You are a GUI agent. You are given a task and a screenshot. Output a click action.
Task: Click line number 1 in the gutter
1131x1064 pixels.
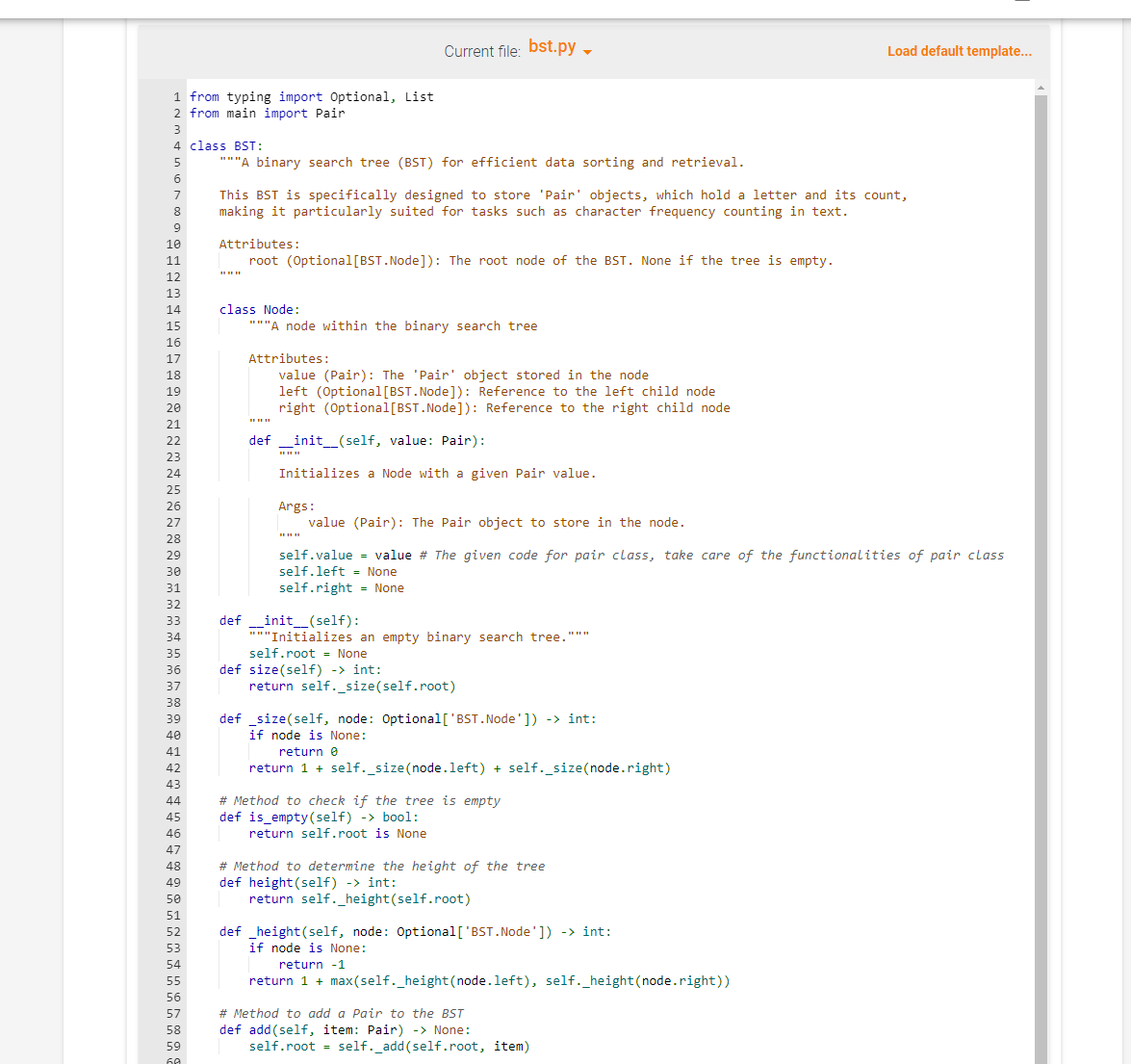pyautogui.click(x=177, y=96)
